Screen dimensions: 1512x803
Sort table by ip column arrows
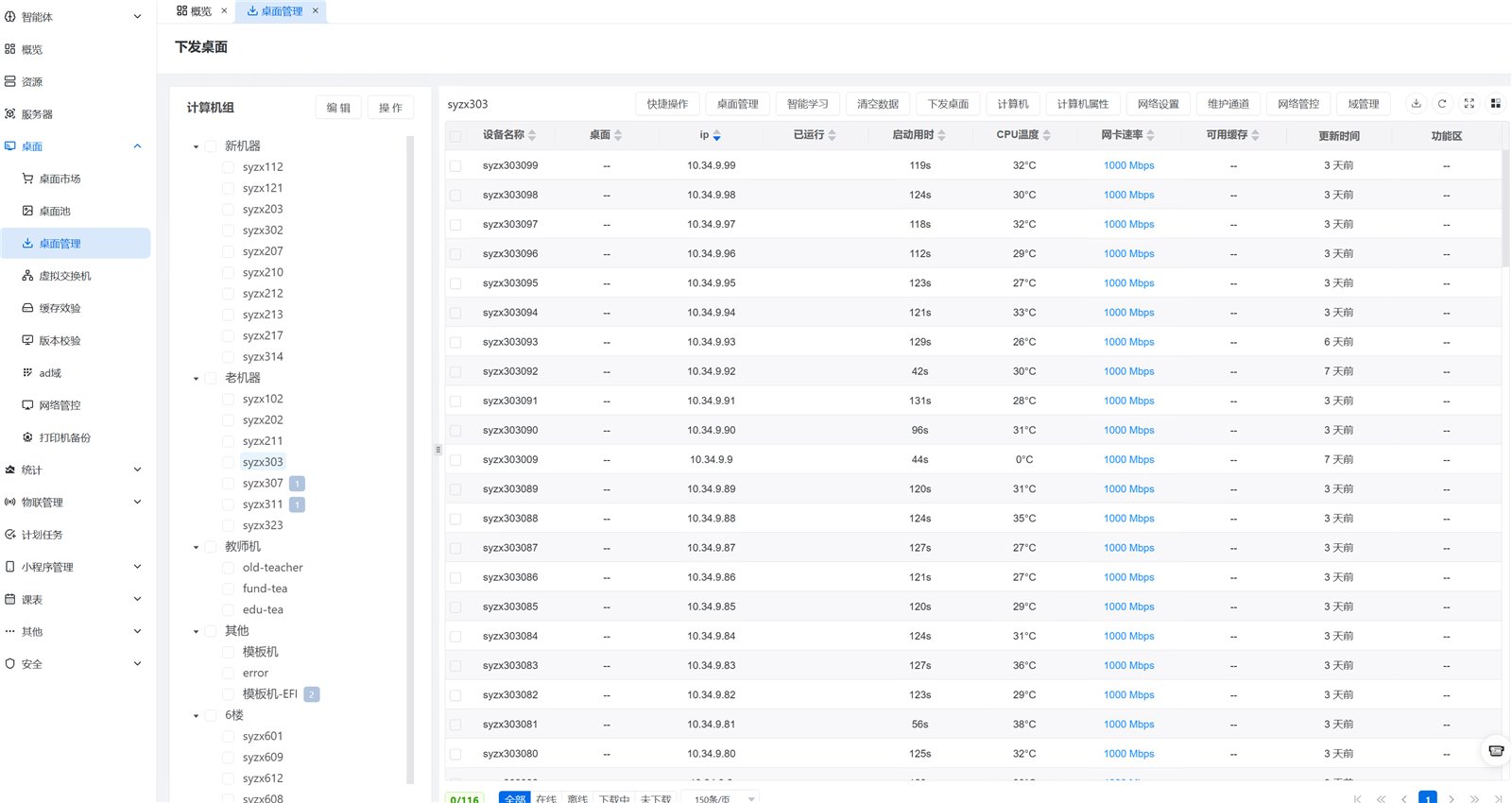click(716, 135)
